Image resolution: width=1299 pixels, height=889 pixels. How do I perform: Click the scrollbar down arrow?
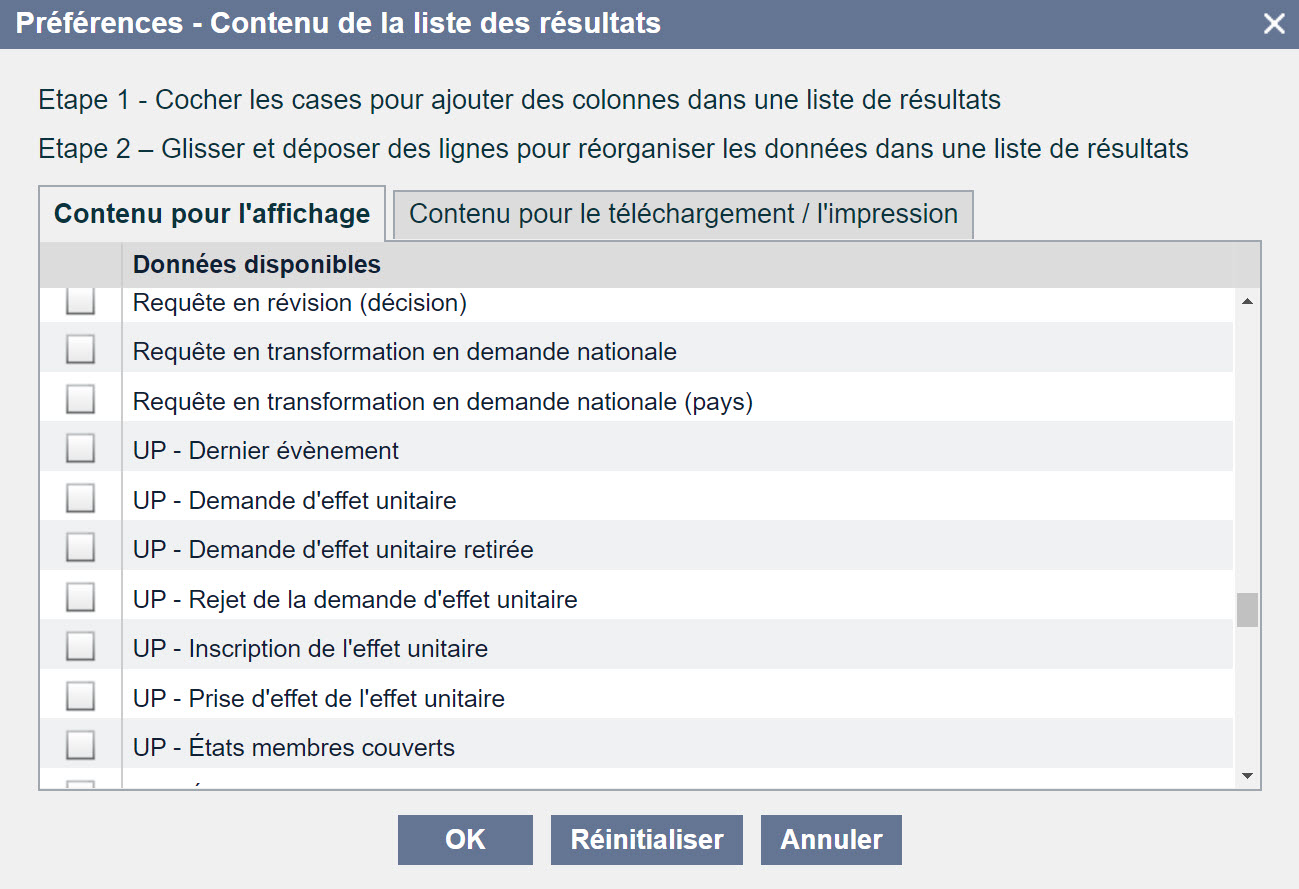(x=1247, y=776)
